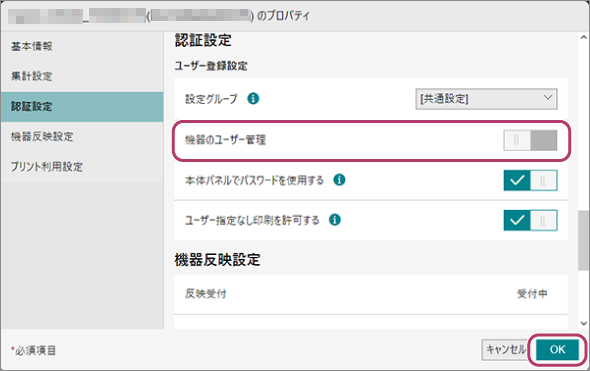Click scrollbar down arrow
The height and width of the screenshot is (371, 590).
point(583,323)
